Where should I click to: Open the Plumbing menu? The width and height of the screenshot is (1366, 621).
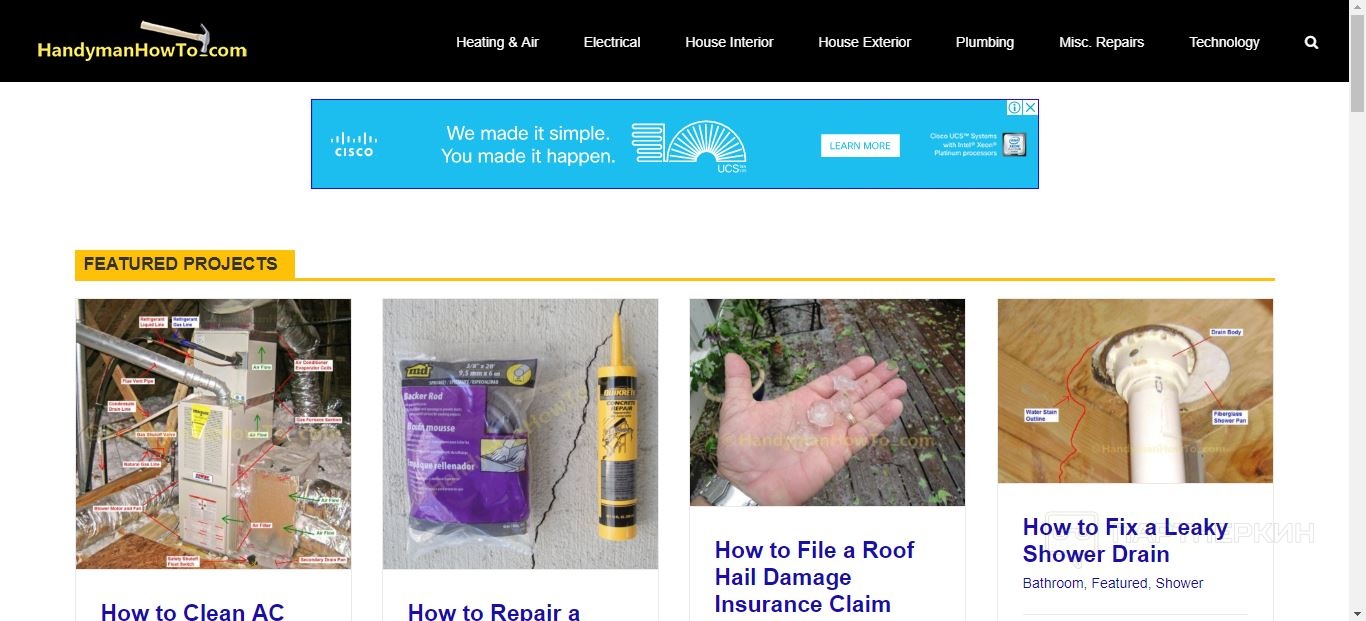985,42
